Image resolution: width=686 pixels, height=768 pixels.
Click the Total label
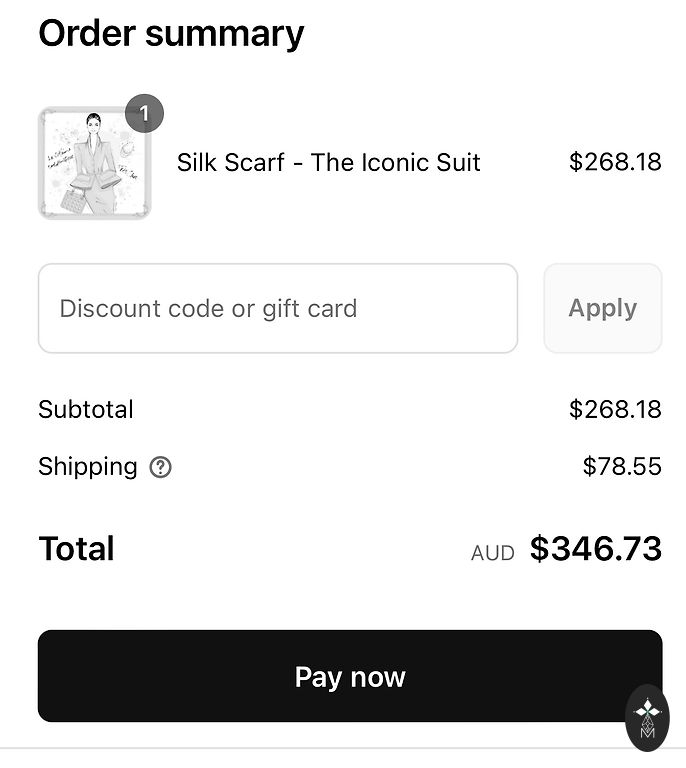coord(76,549)
